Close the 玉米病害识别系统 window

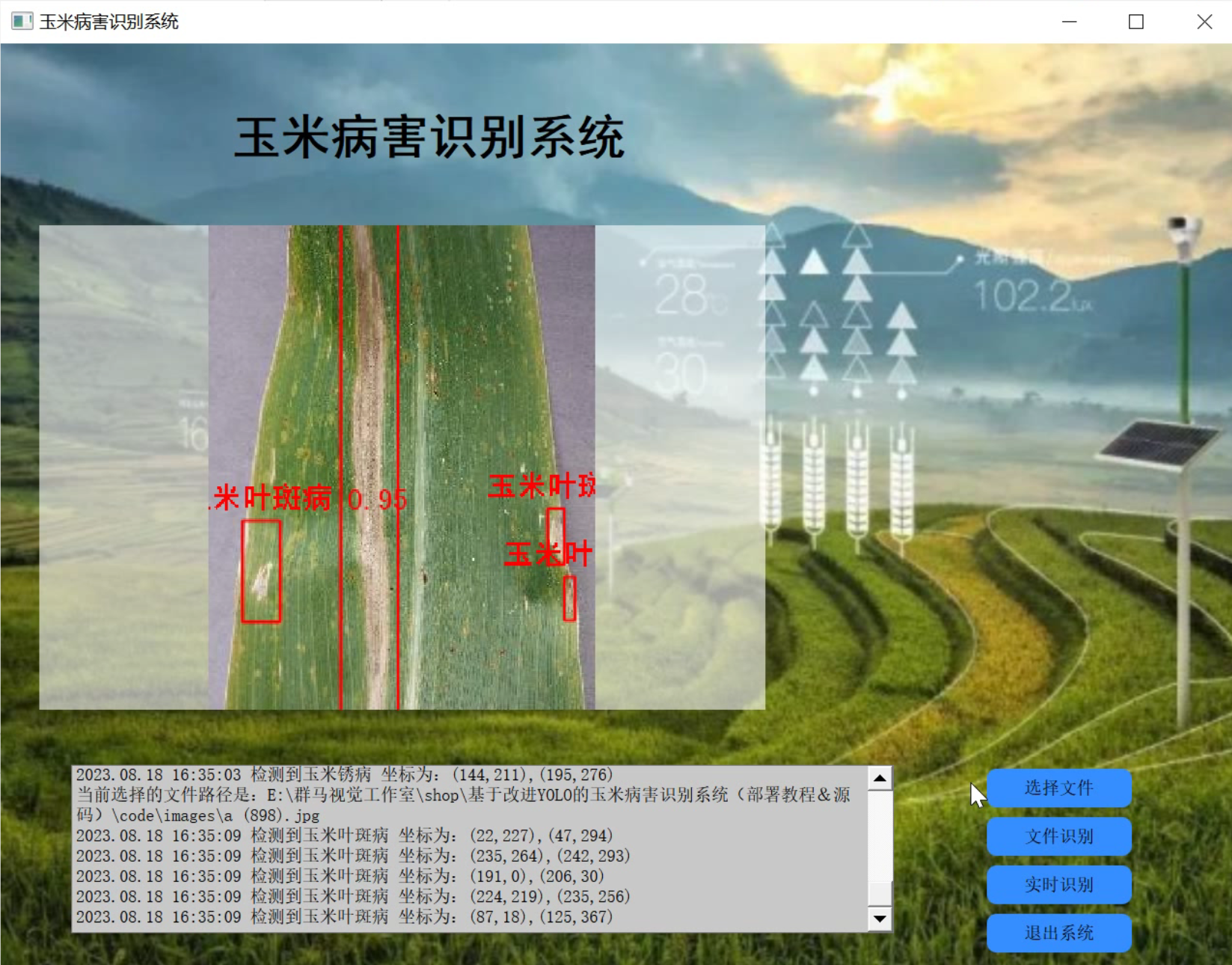tap(1204, 22)
